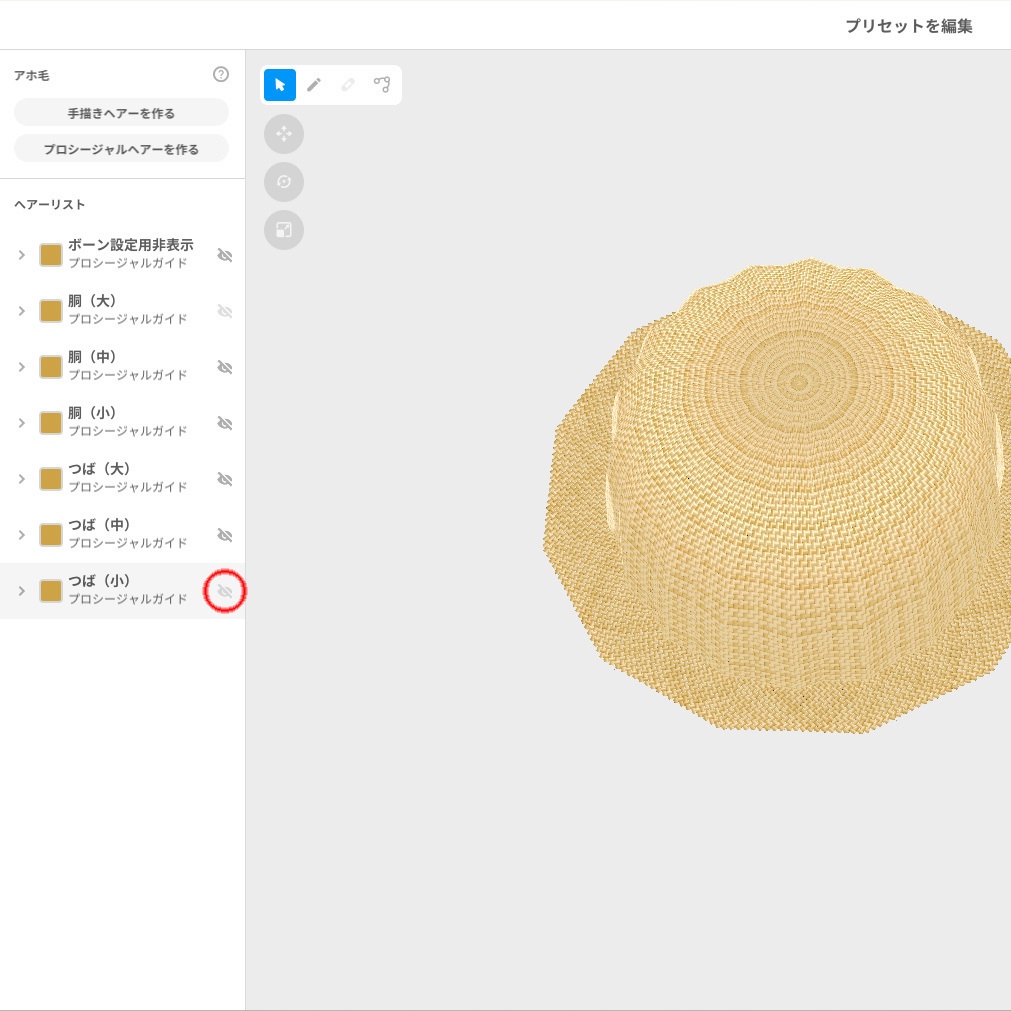Toggle visibility of 胴（中）

click(x=224, y=368)
